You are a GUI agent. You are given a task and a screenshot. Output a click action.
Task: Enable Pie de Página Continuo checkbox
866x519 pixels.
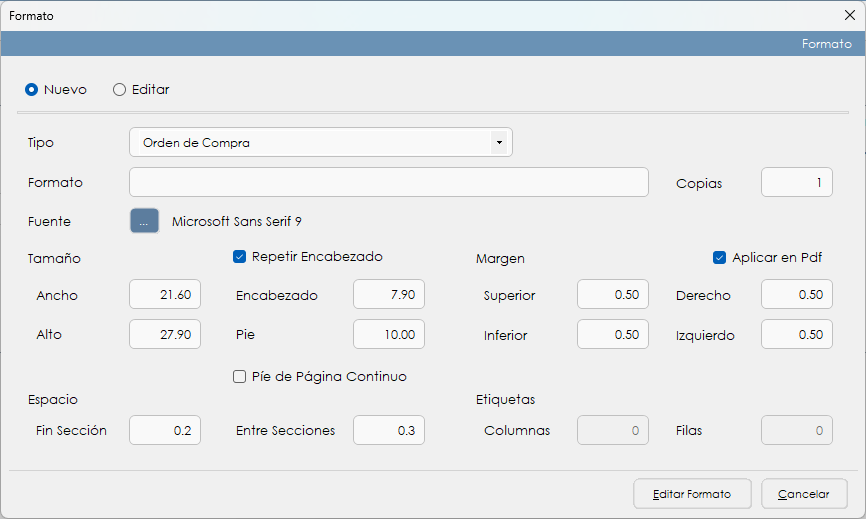tap(240, 377)
